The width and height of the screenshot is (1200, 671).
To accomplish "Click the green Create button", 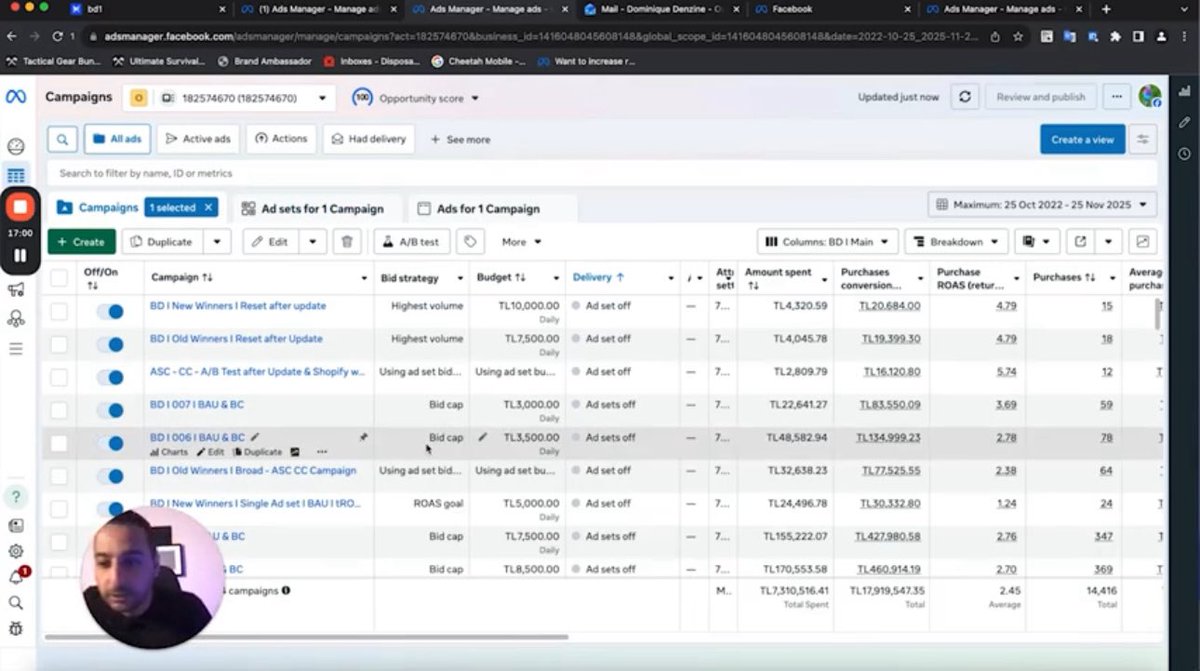I will (81, 241).
